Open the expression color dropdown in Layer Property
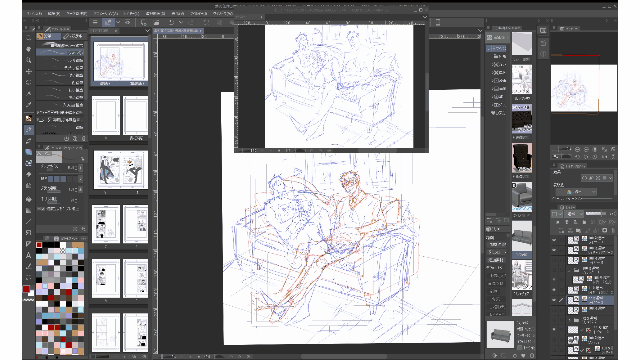This screenshot has height=360, width=640. pos(576,191)
